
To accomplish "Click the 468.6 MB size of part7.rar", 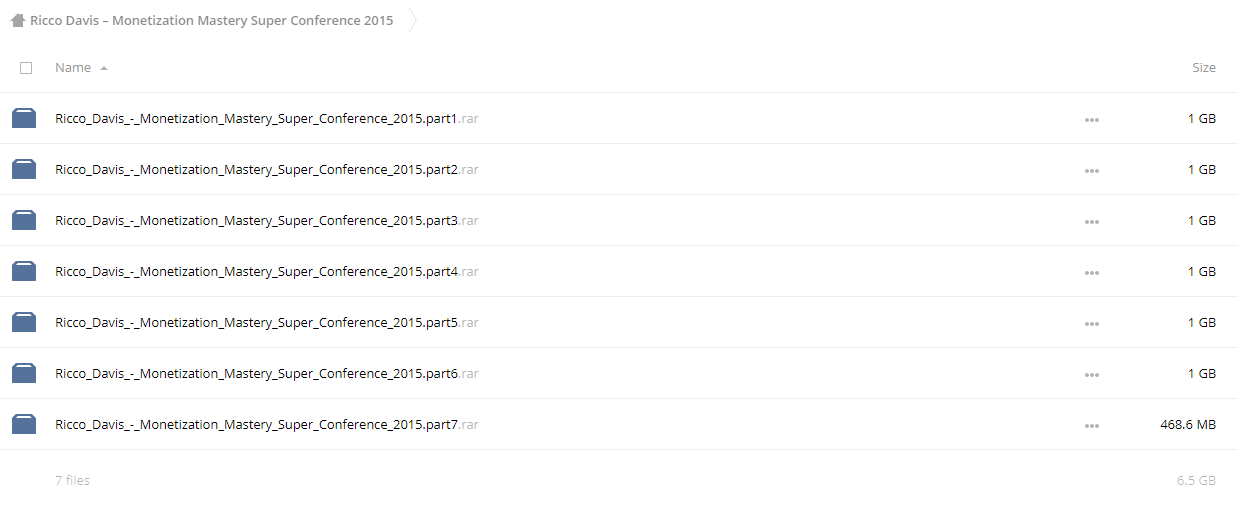I will click(1188, 424).
